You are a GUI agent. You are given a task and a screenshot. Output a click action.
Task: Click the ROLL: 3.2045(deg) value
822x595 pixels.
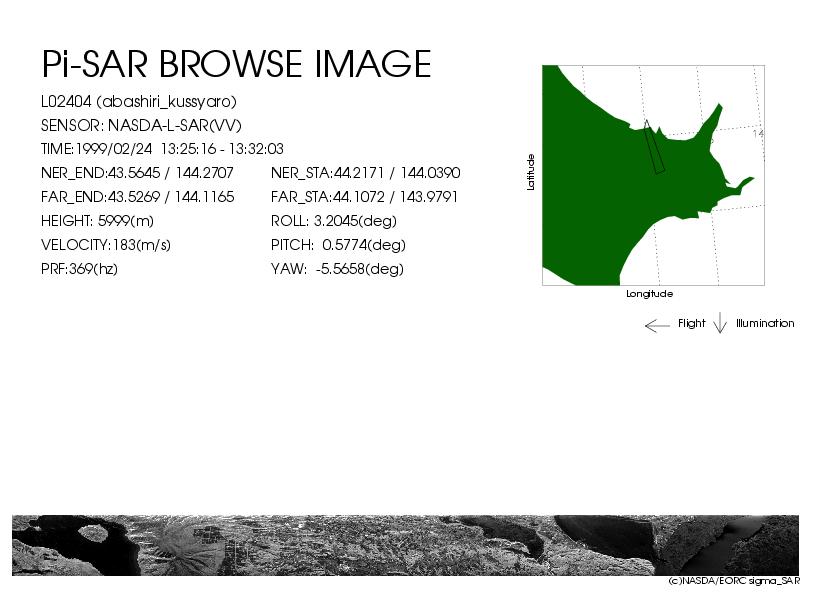333,221
